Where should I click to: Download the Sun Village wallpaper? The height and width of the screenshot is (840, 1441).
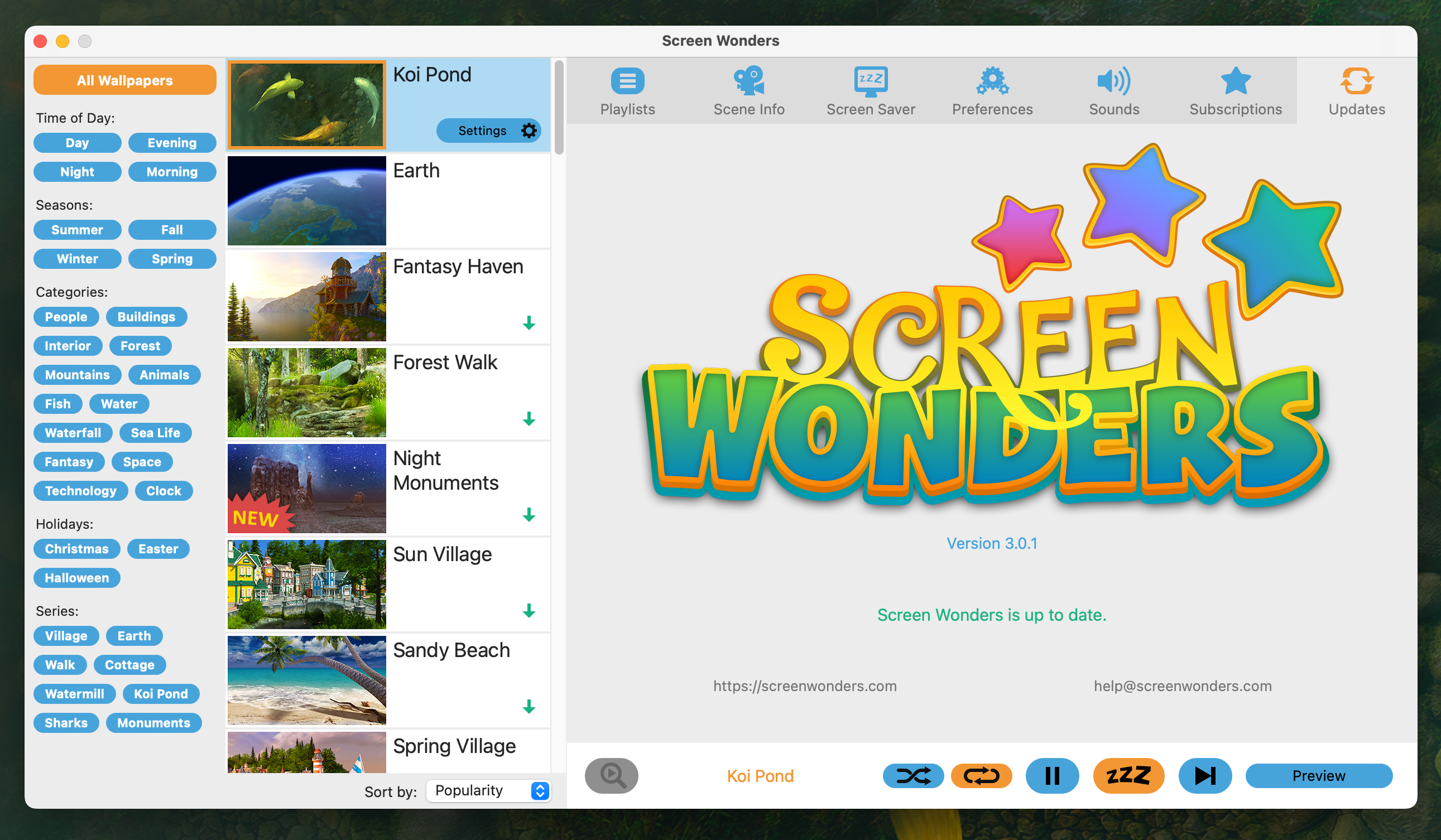point(529,611)
